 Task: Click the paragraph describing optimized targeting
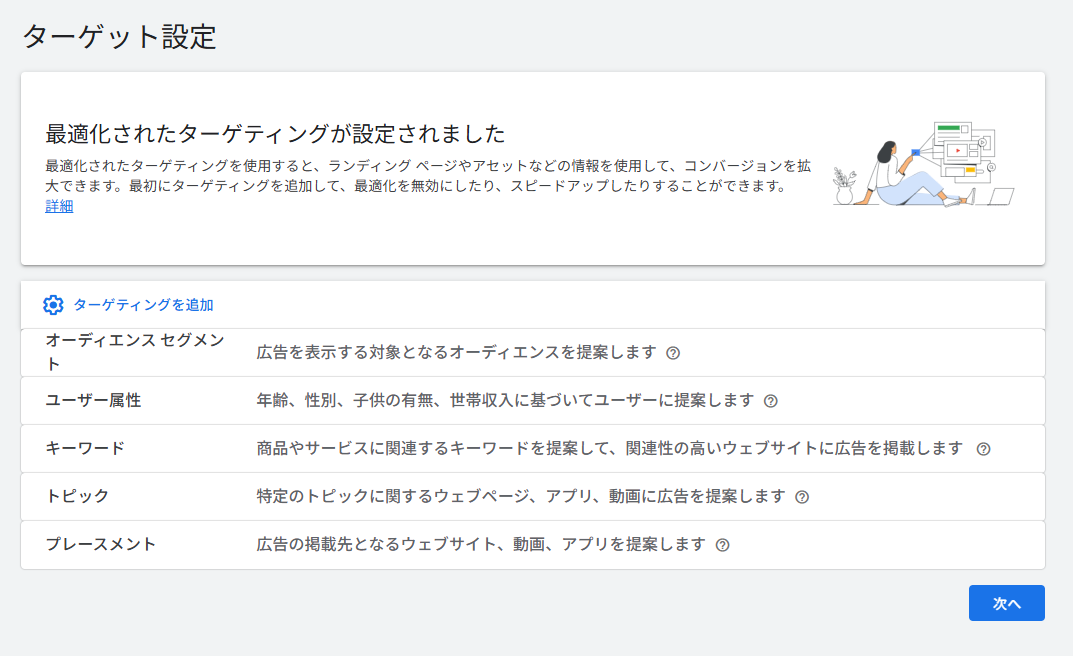(x=414, y=175)
